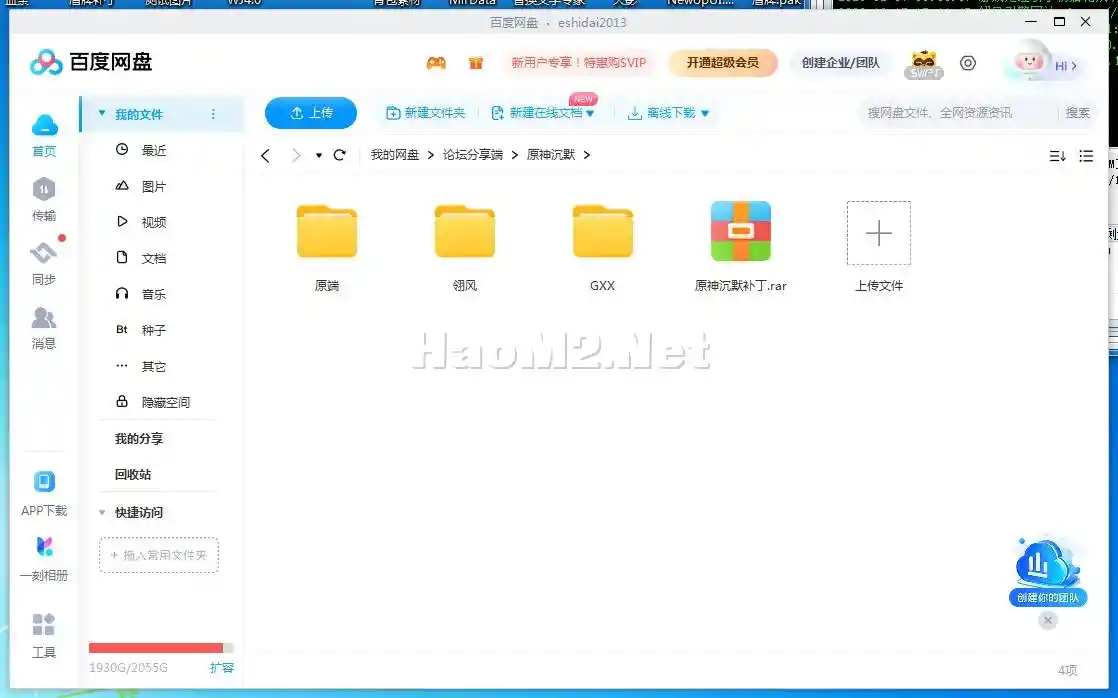Click the SVIP mascot icon
Image resolution: width=1118 pixels, height=698 pixels.
click(x=923, y=64)
